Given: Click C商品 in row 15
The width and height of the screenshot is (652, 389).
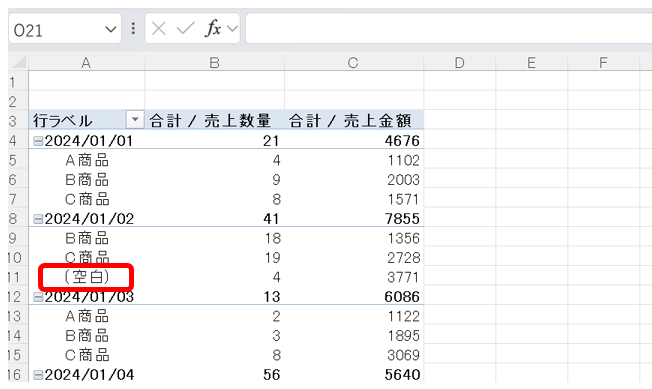Looking at the screenshot, I should coord(87,355).
